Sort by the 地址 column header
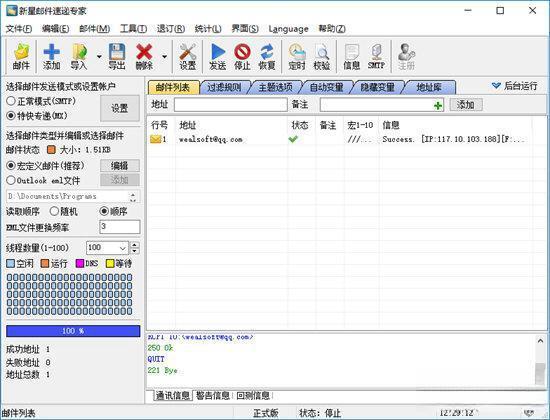The image size is (550, 420). [x=188, y=125]
